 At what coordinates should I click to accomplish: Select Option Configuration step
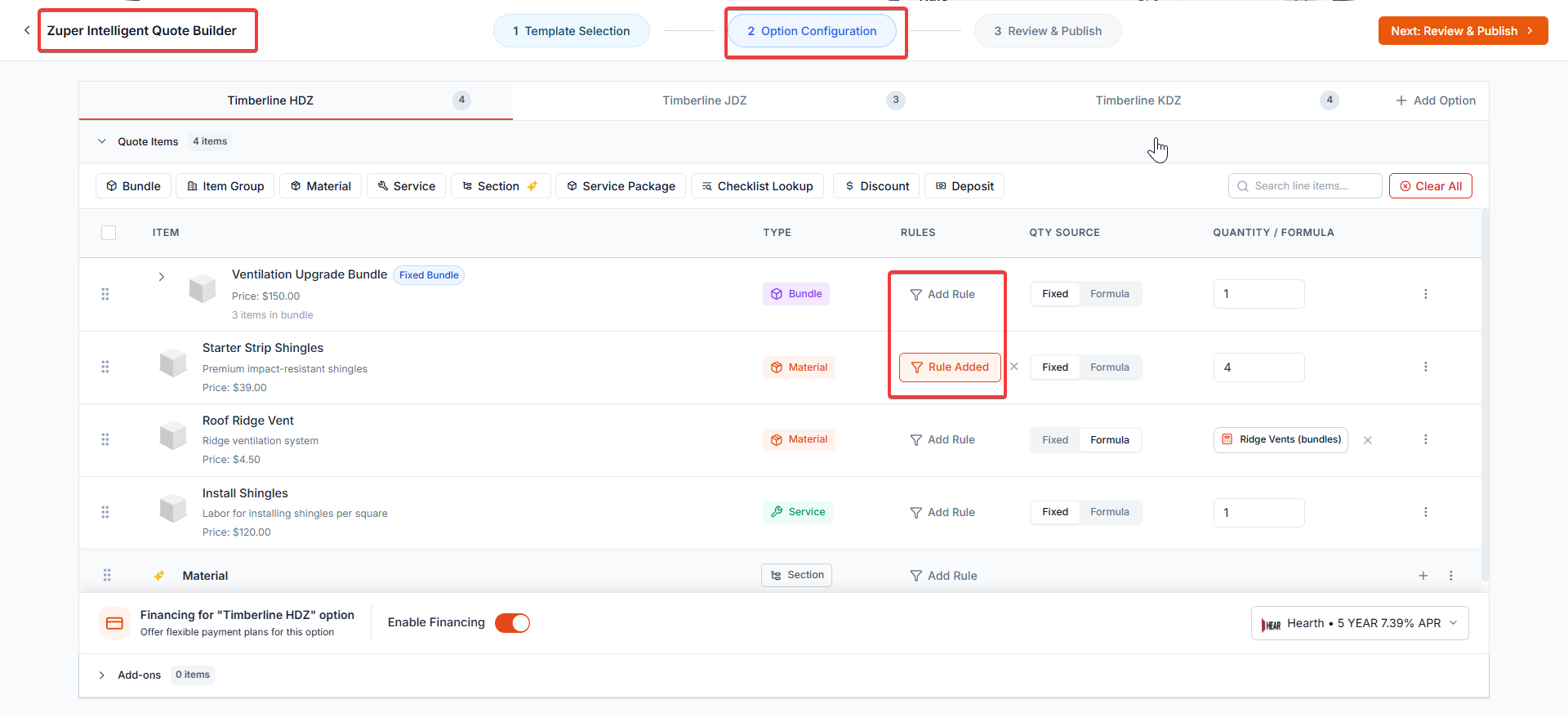click(812, 31)
